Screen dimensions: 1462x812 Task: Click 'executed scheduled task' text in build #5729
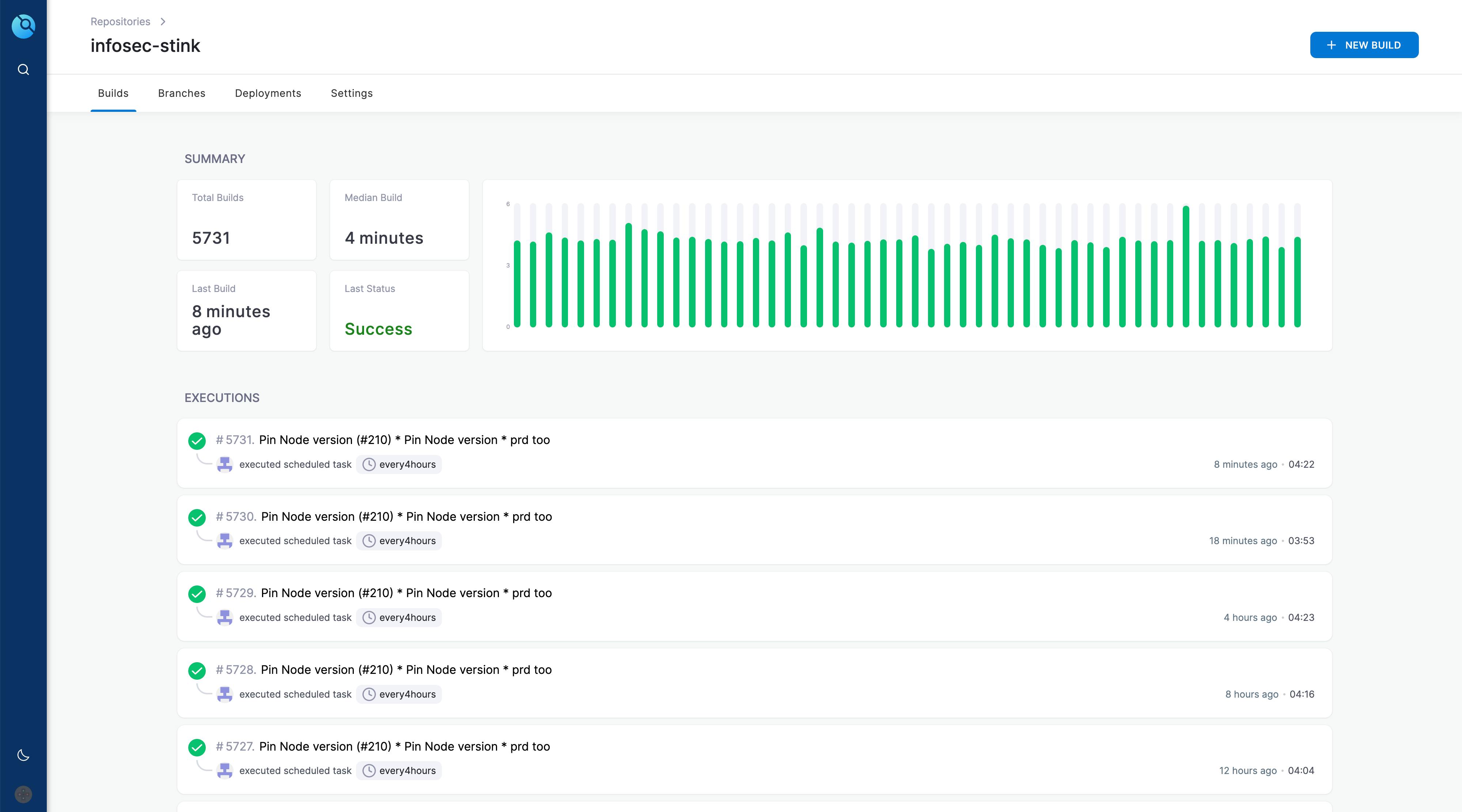coord(295,617)
